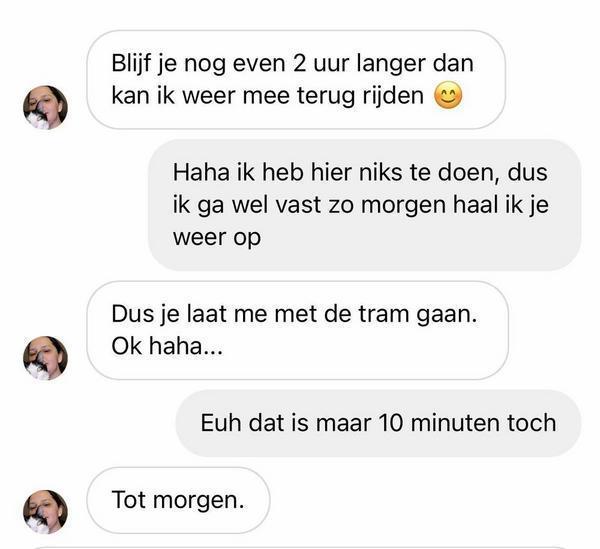Tap the sent message "Euh dat is maar 10 minuten toch"

click(378, 423)
